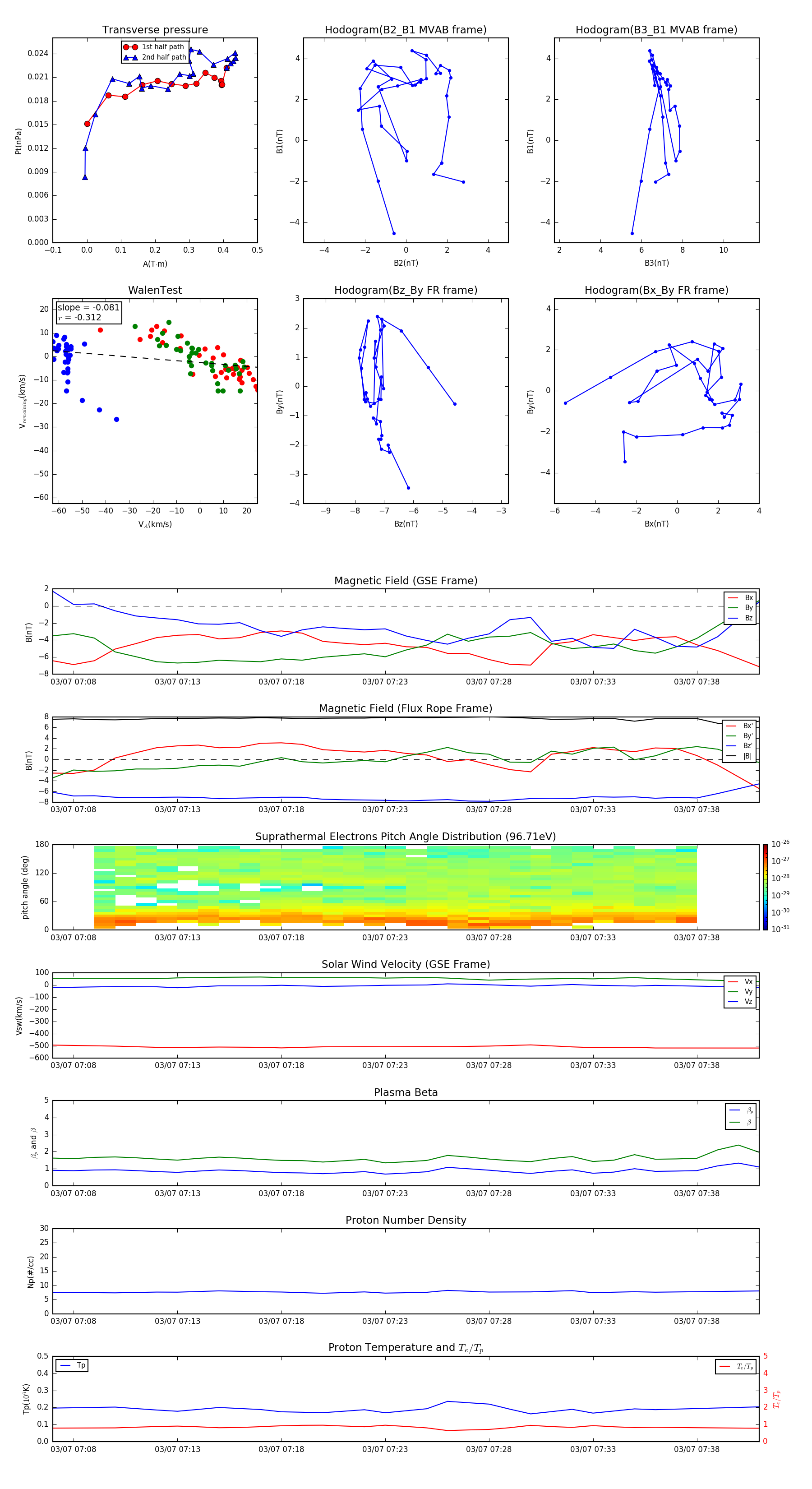Click the Suprathermal Electrons Pitch Angle Distribution title
812x1489 pixels.
(406, 837)
